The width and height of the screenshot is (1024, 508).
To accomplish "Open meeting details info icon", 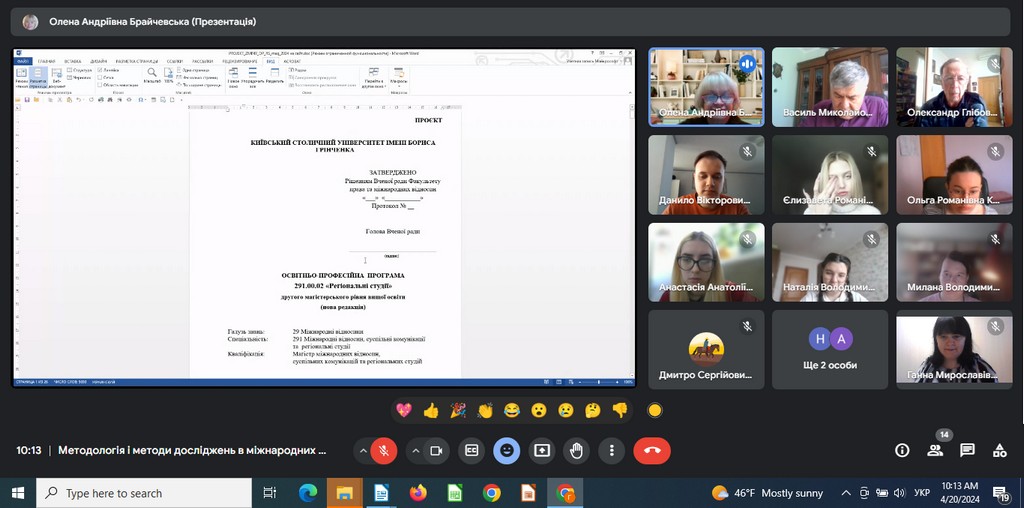I will point(902,451).
